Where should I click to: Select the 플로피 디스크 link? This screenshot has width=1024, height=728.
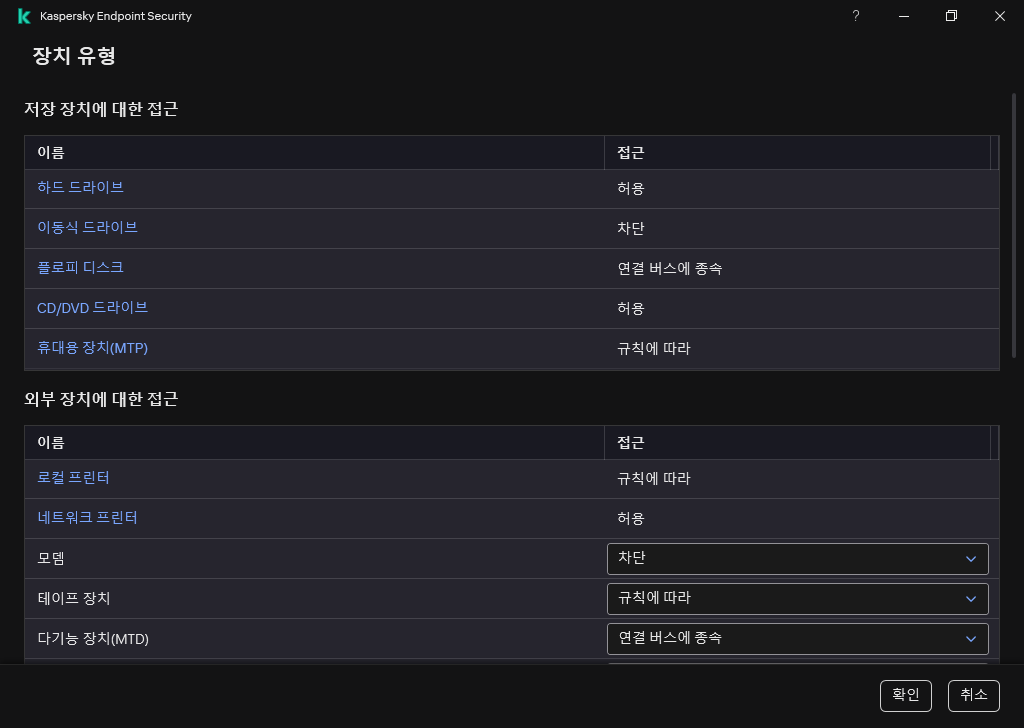[x=80, y=268]
